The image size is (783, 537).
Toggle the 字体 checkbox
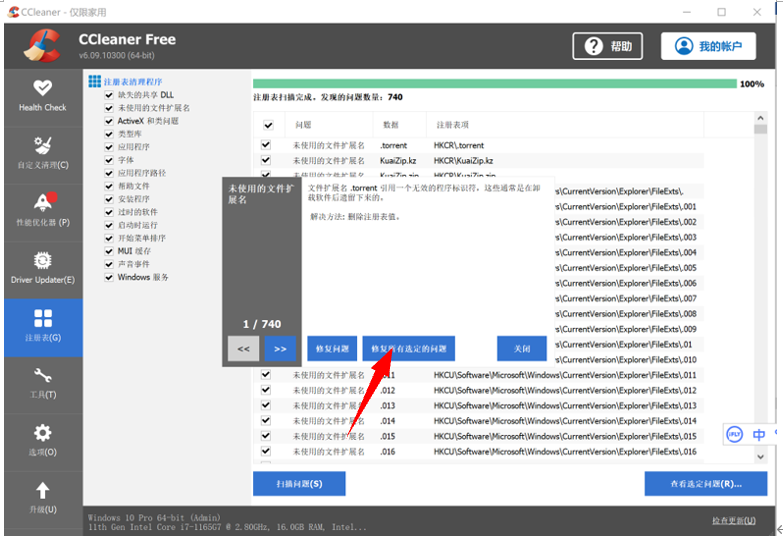[109, 160]
